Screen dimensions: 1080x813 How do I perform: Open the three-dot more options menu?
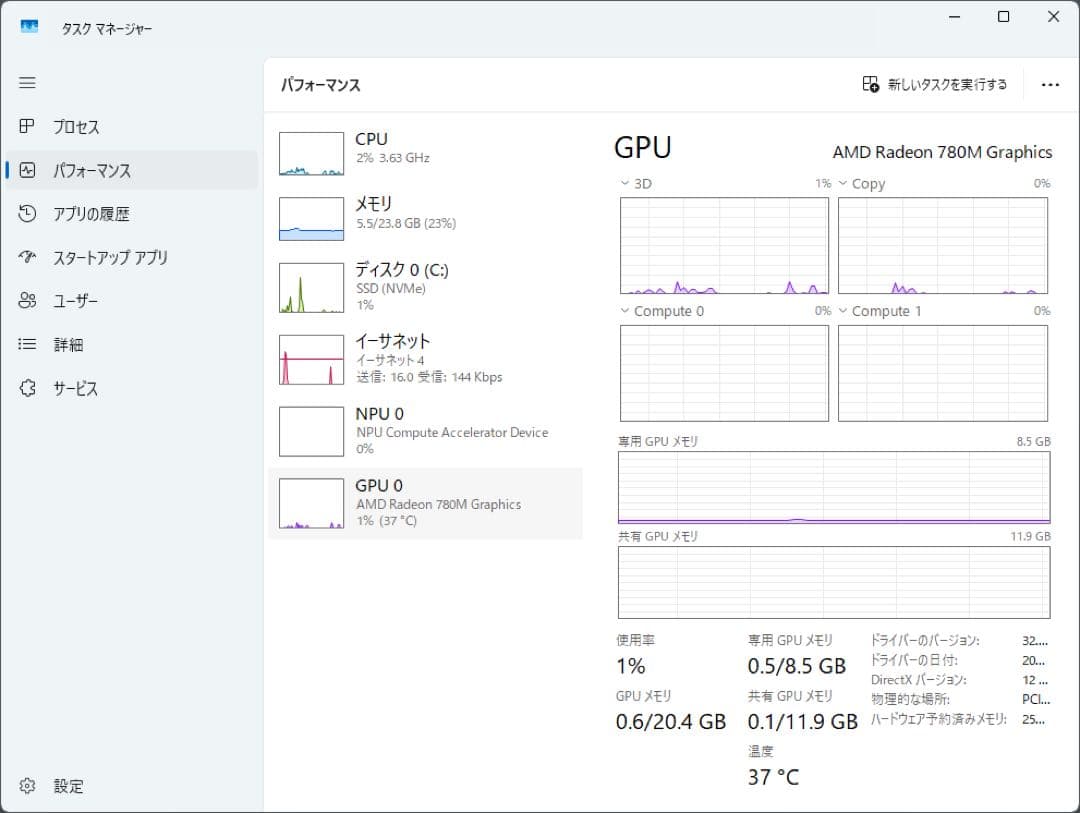(1051, 85)
